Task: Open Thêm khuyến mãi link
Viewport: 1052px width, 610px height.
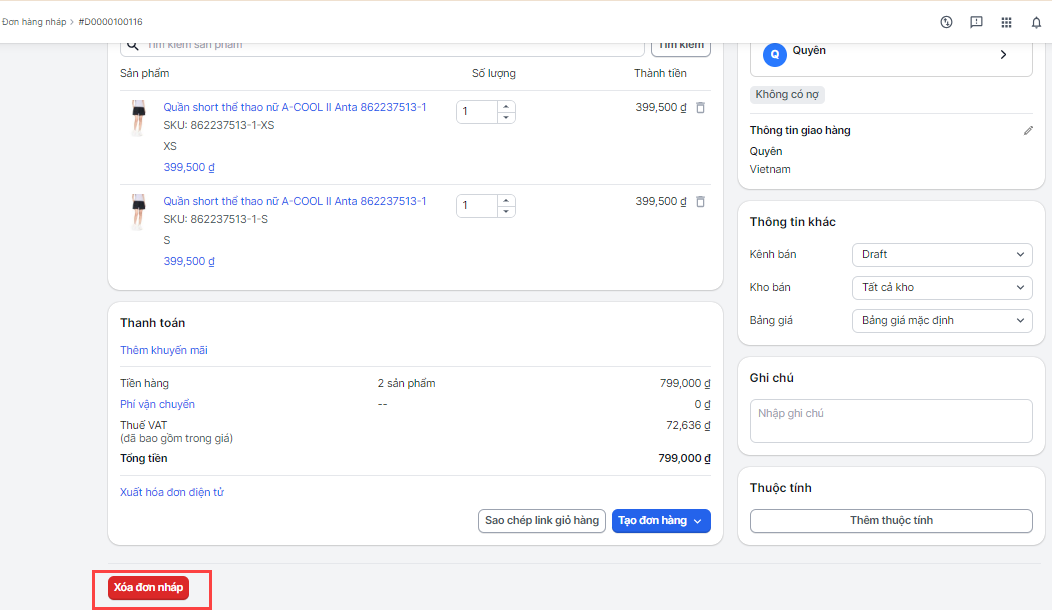Action: point(164,350)
